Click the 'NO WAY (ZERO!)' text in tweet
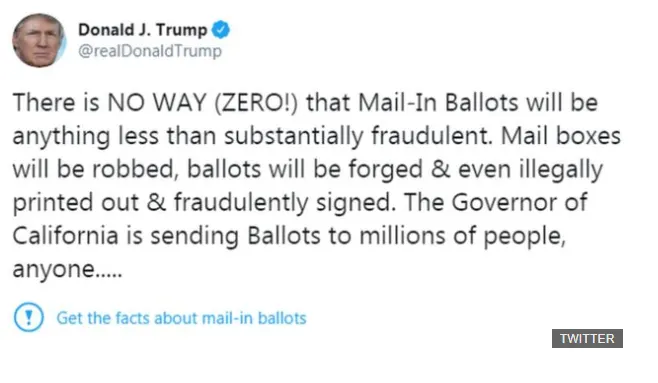The width and height of the screenshot is (658, 383). (x=203, y=103)
